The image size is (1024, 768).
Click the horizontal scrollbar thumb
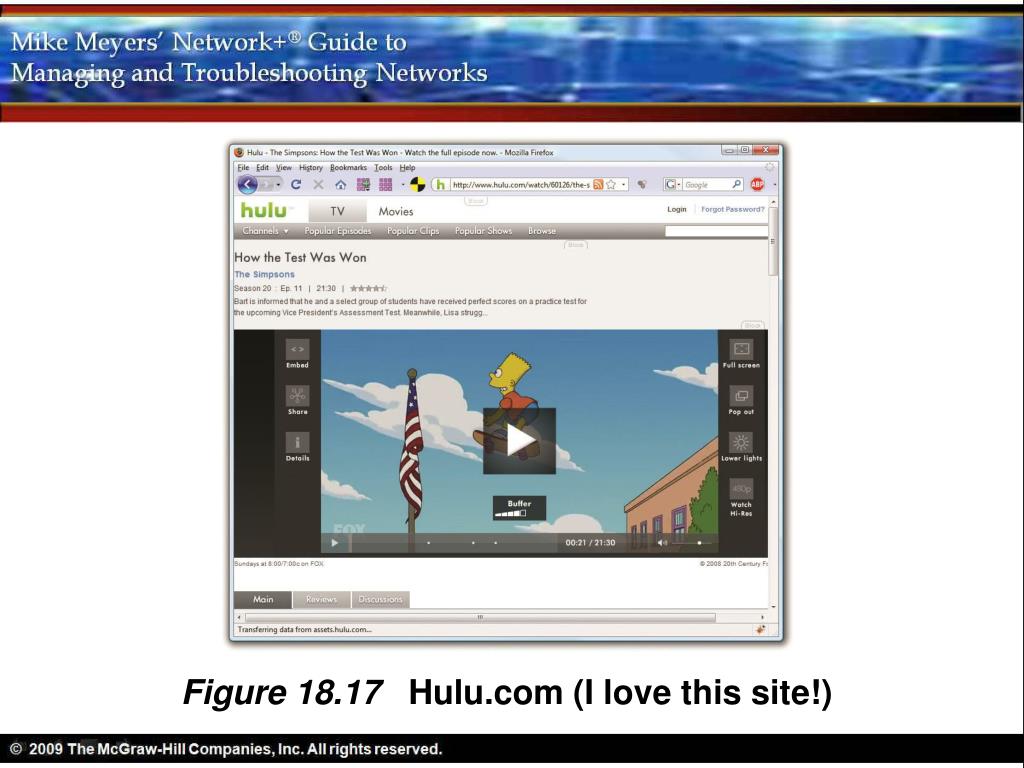(x=480, y=617)
